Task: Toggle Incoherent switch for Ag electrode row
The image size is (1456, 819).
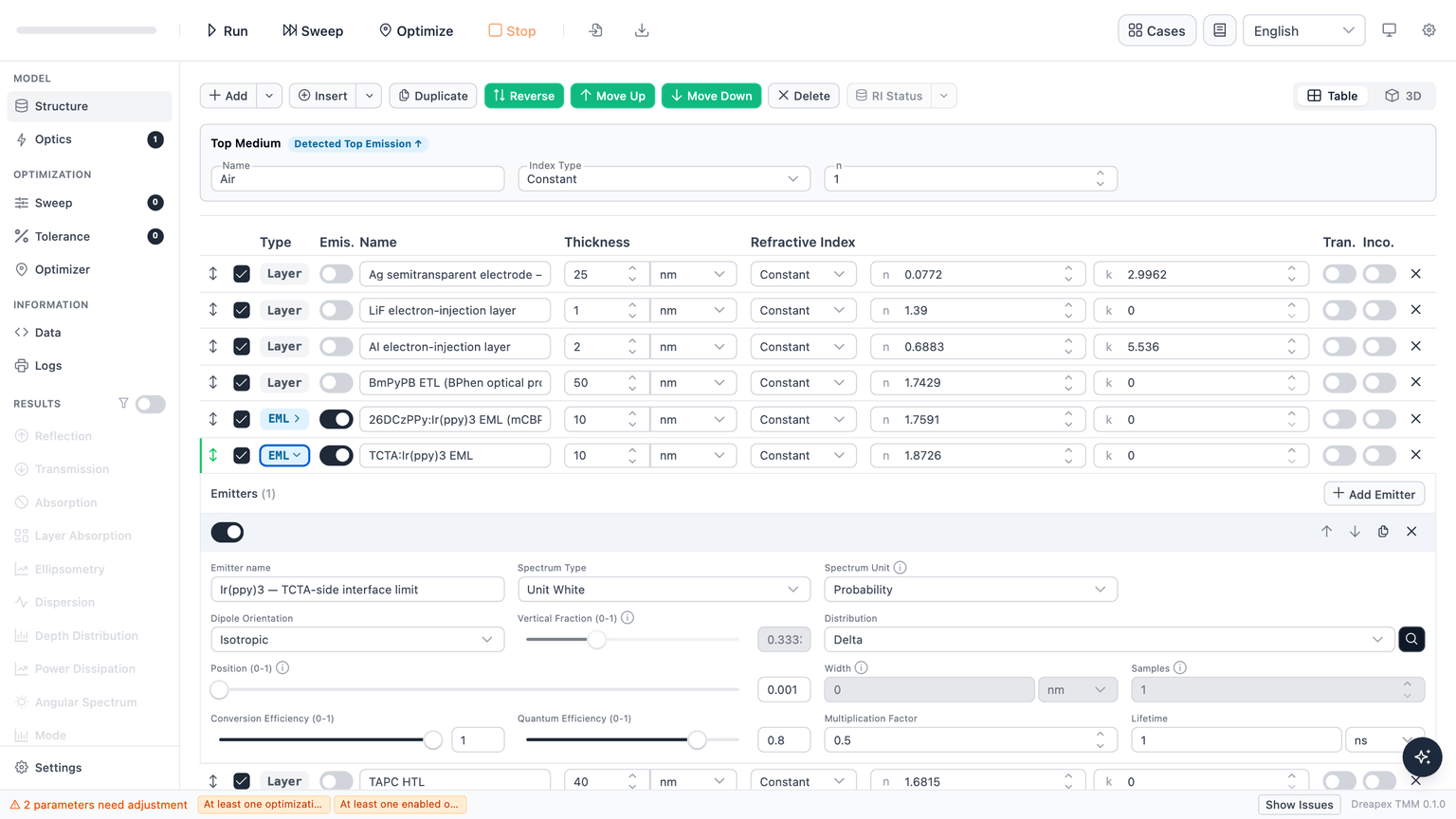Action: coord(1379,274)
